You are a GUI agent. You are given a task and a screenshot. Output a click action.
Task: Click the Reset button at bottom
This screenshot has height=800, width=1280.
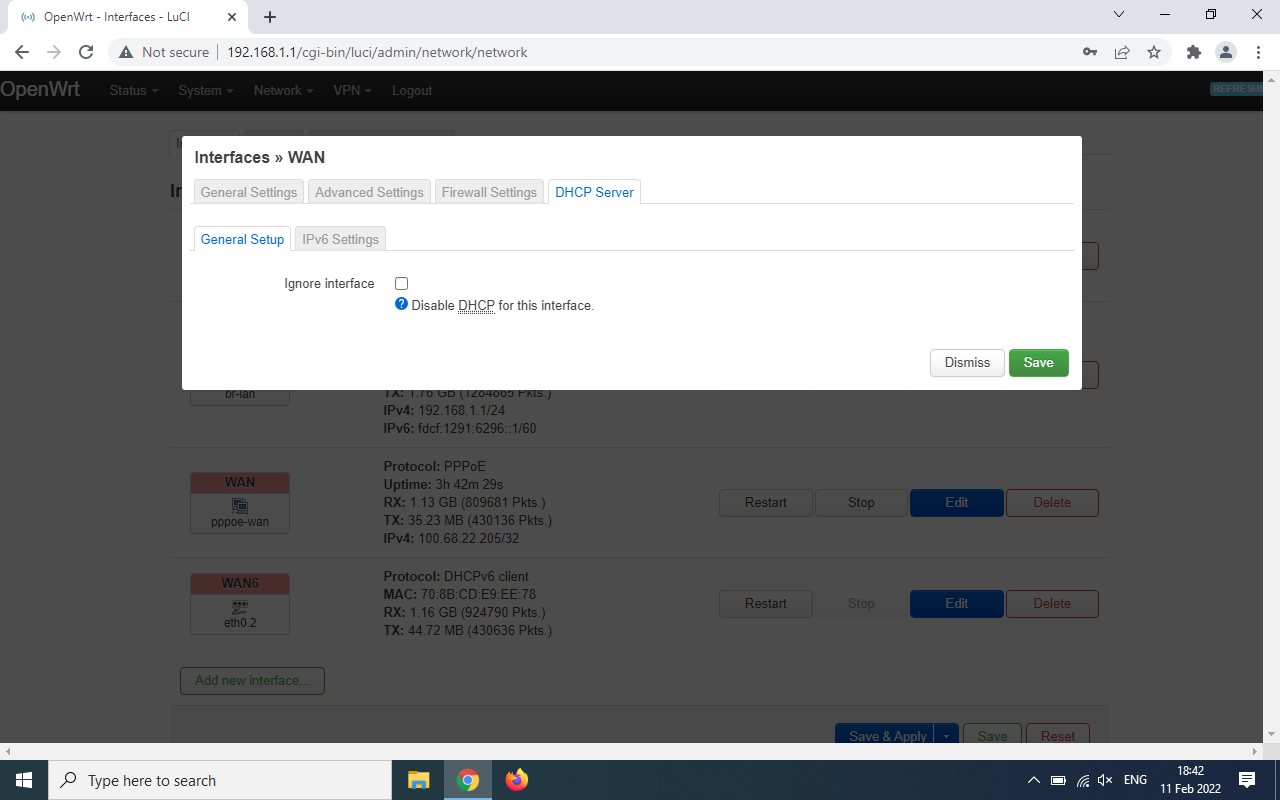[1058, 735]
